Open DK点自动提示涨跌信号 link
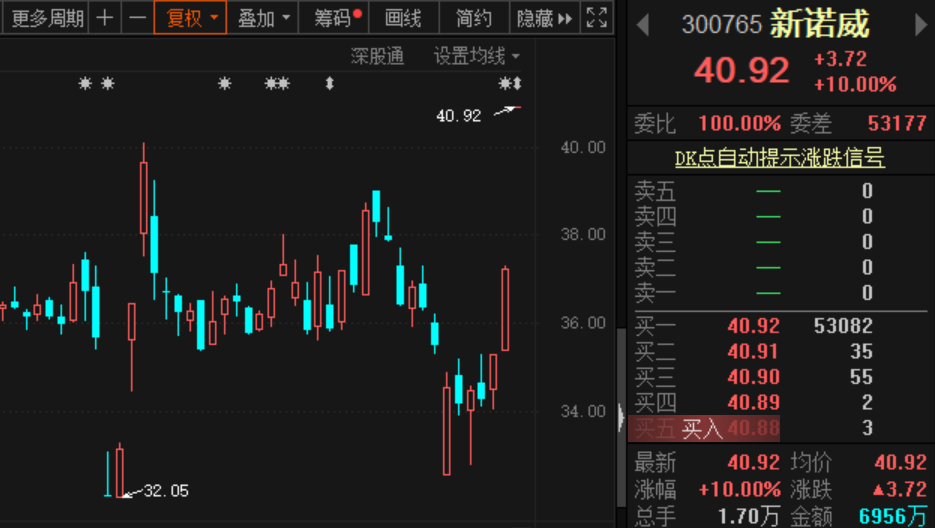The height and width of the screenshot is (528, 935). 779,158
